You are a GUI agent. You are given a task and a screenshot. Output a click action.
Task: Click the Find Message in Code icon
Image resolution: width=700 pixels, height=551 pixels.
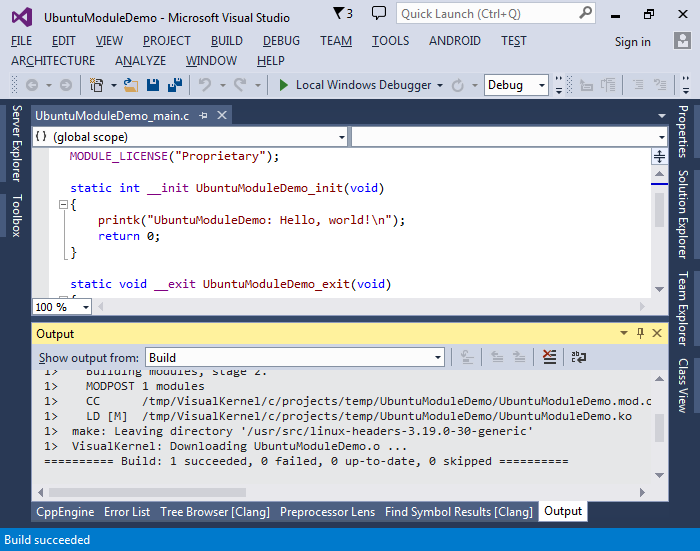tap(467, 357)
